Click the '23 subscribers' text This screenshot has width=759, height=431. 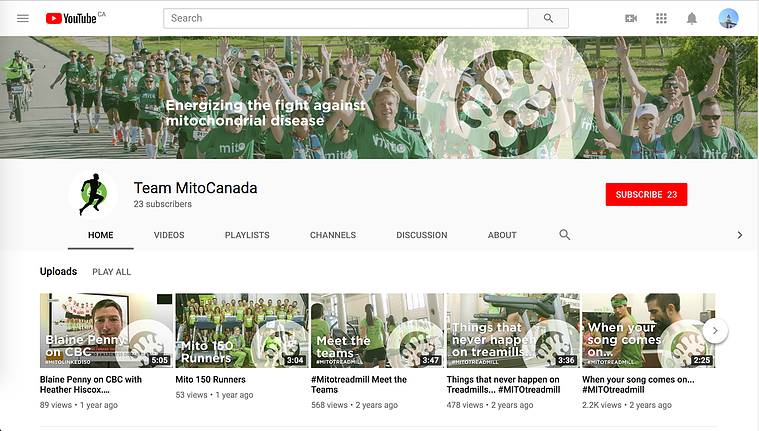[x=163, y=204]
